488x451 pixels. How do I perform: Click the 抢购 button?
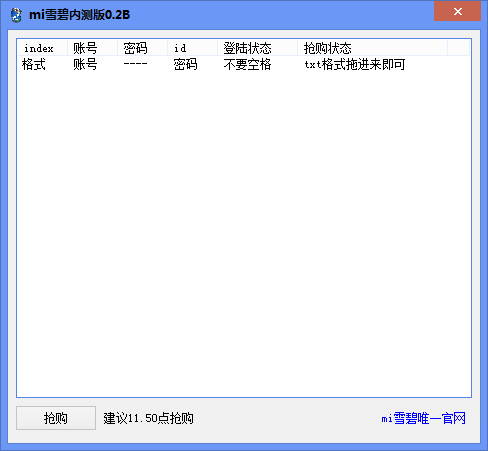point(56,418)
